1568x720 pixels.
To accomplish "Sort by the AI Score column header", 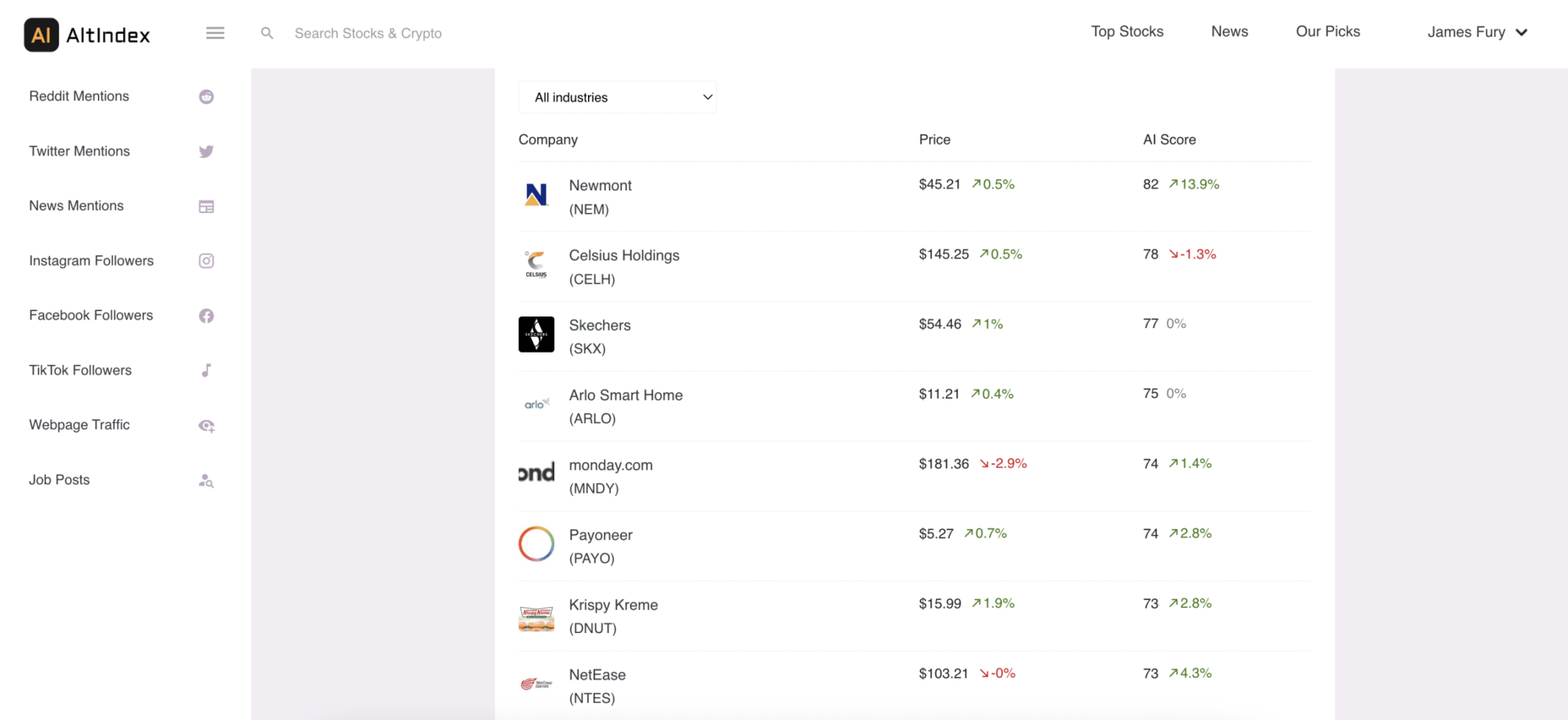I will tap(1169, 139).
